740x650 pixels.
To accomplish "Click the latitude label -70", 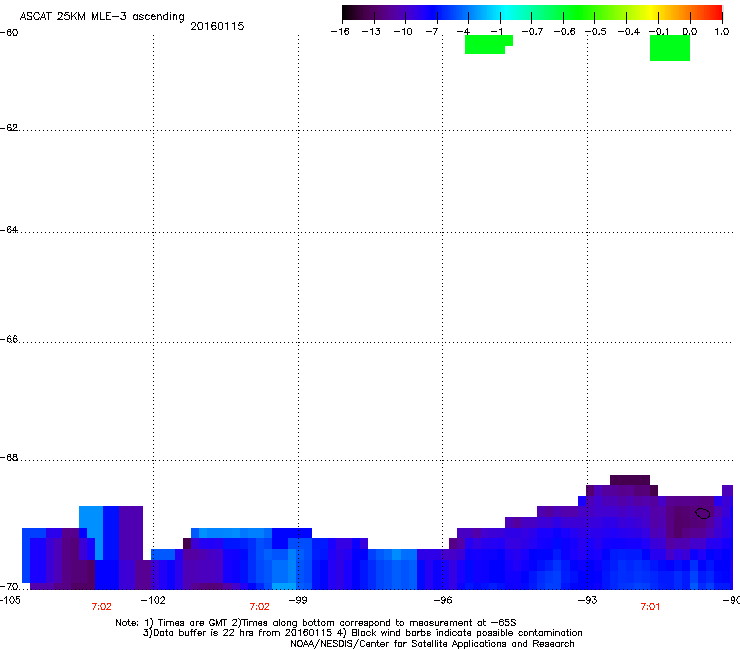I will [9, 587].
